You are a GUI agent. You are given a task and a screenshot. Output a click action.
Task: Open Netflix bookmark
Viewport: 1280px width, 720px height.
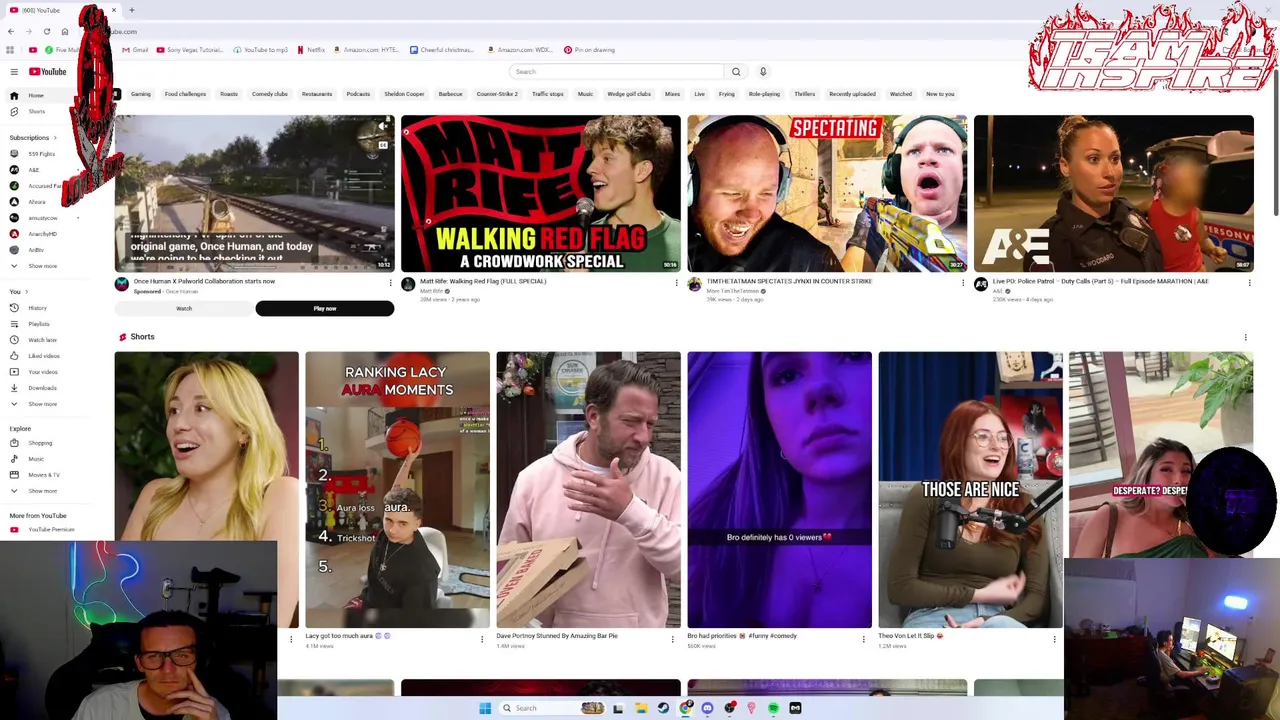point(311,50)
